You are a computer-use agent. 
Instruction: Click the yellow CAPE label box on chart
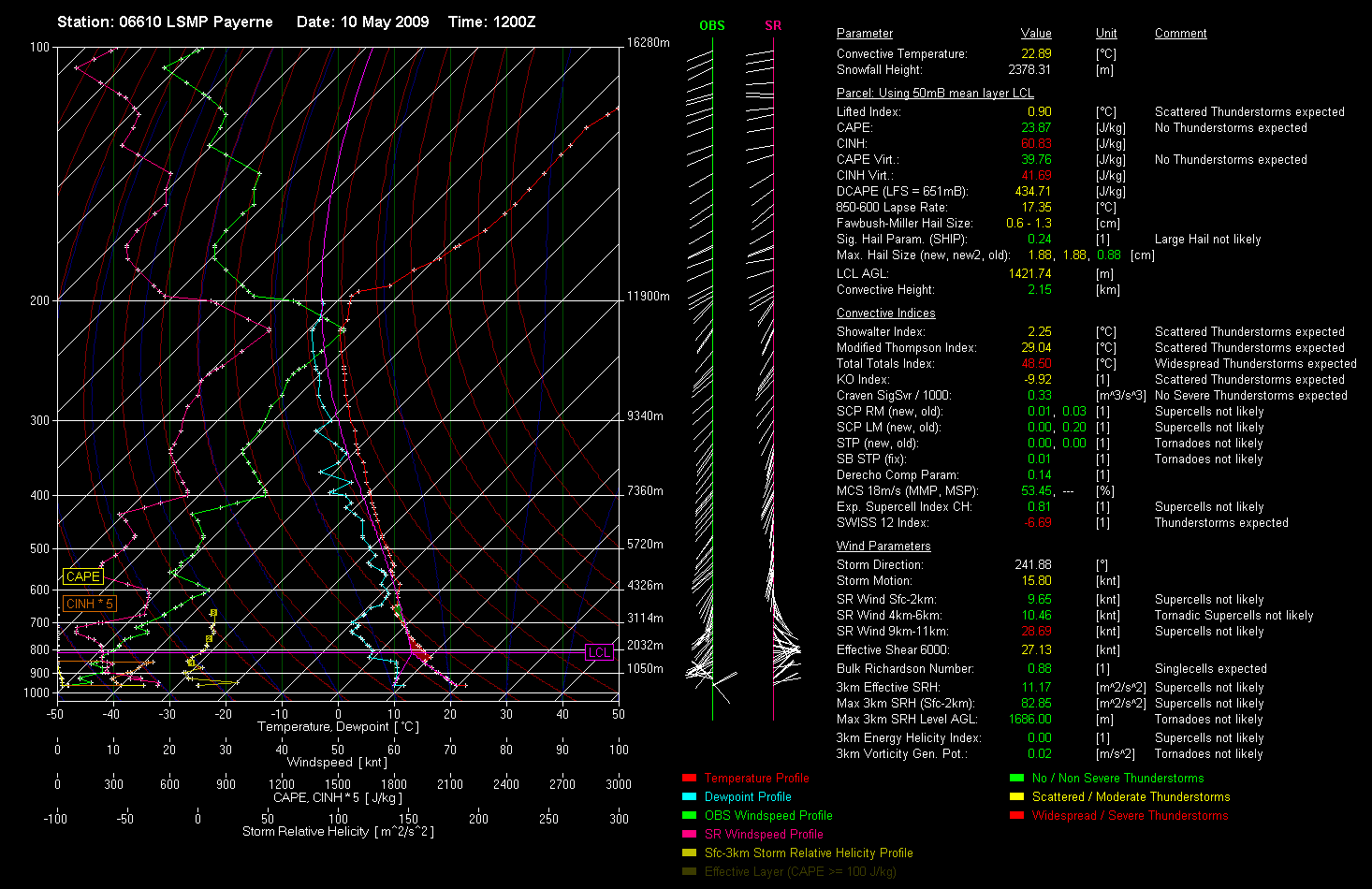82,576
